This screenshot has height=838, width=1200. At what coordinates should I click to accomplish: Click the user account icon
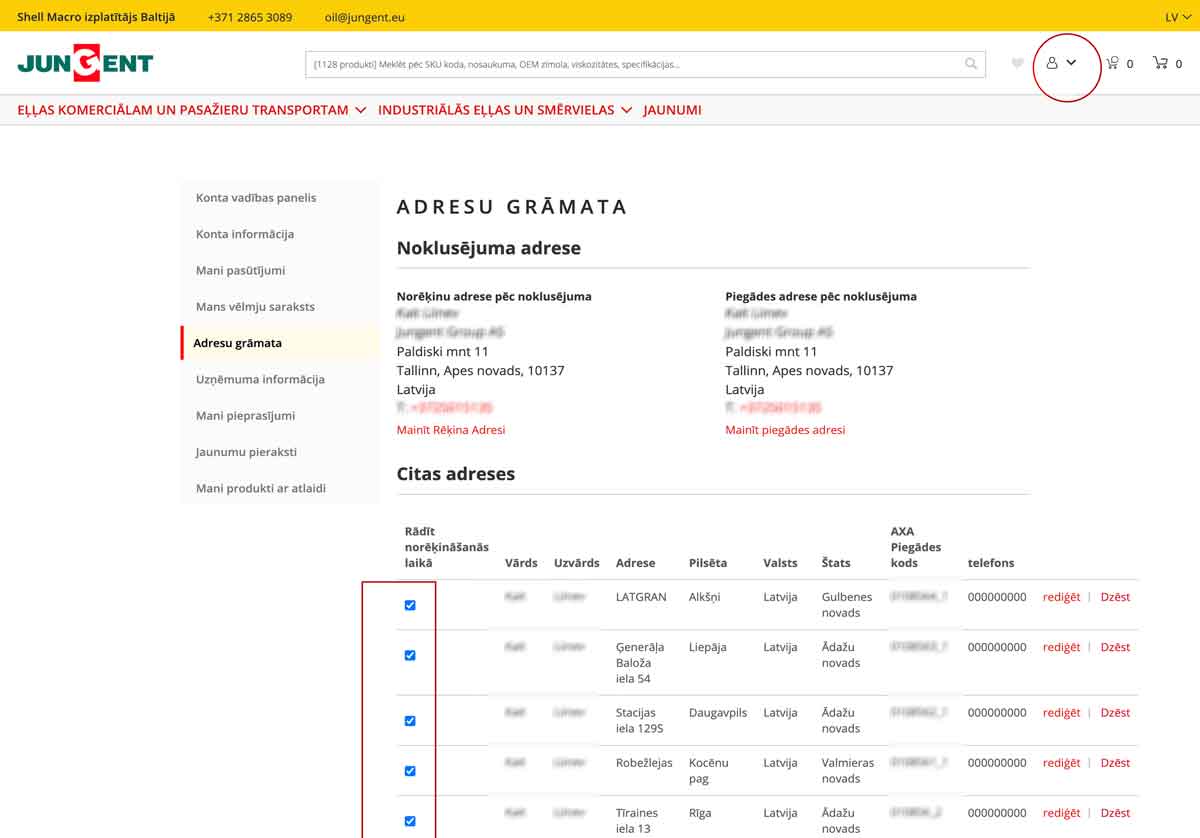click(x=1052, y=63)
